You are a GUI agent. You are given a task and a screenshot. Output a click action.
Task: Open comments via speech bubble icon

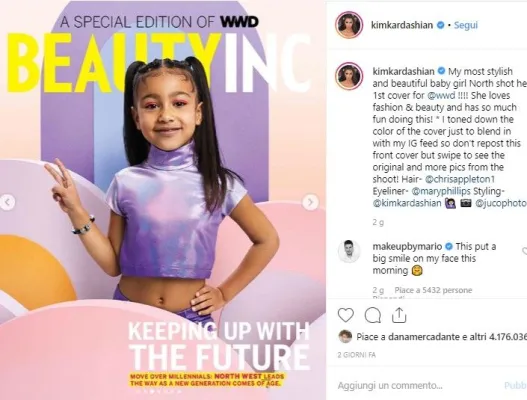pyautogui.click(x=372, y=315)
